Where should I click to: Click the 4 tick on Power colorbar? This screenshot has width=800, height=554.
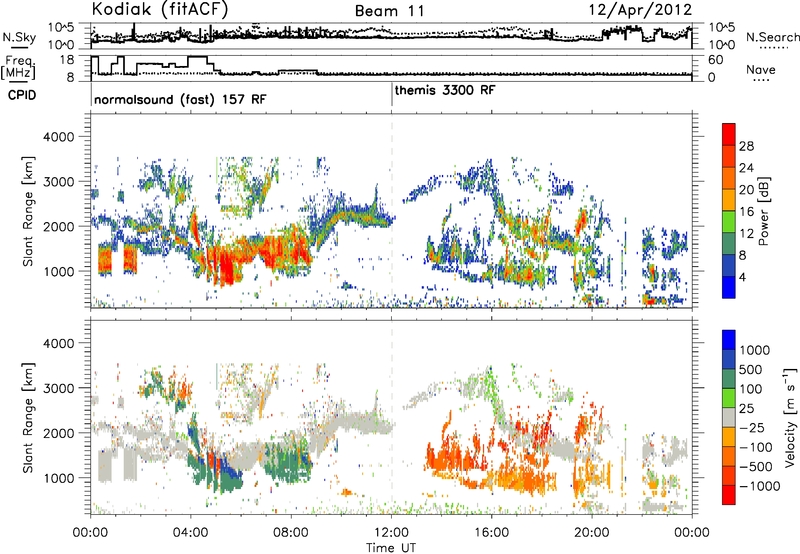tap(742, 277)
